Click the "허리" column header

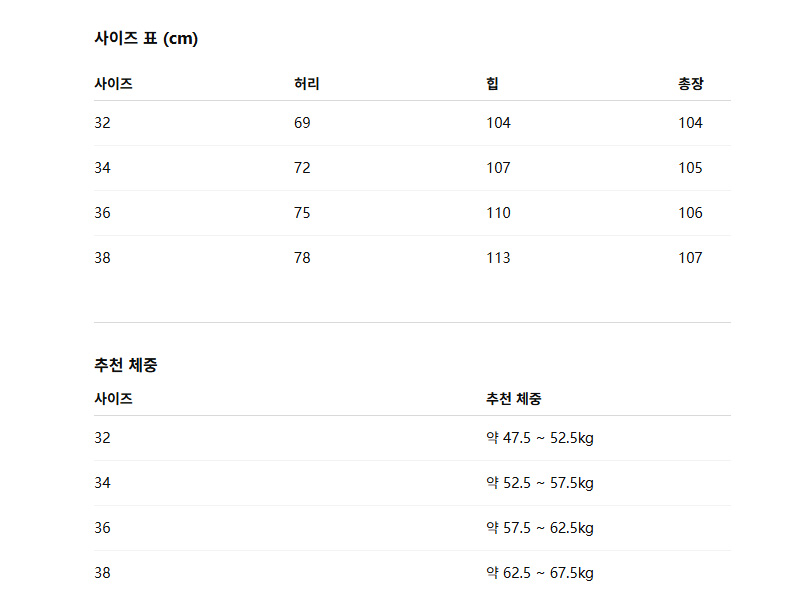click(x=307, y=84)
